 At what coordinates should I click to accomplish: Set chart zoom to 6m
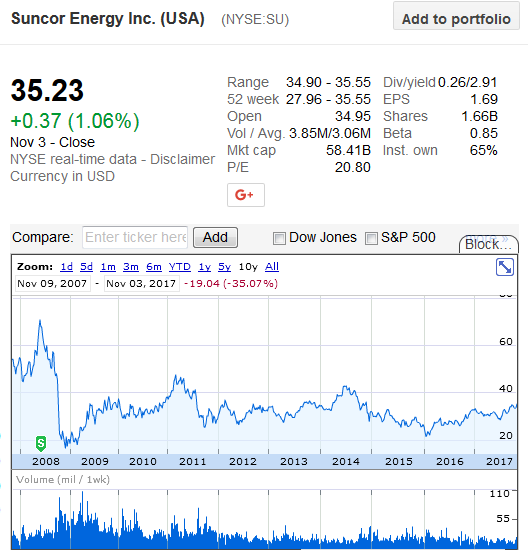(154, 267)
